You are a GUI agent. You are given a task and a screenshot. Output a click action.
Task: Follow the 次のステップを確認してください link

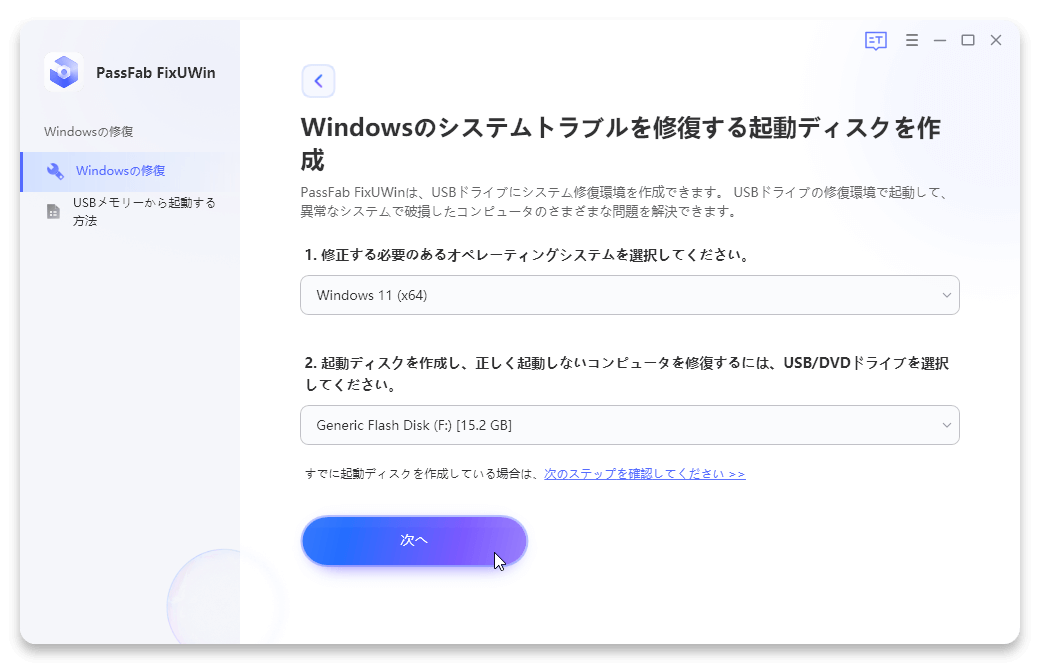pos(644,474)
